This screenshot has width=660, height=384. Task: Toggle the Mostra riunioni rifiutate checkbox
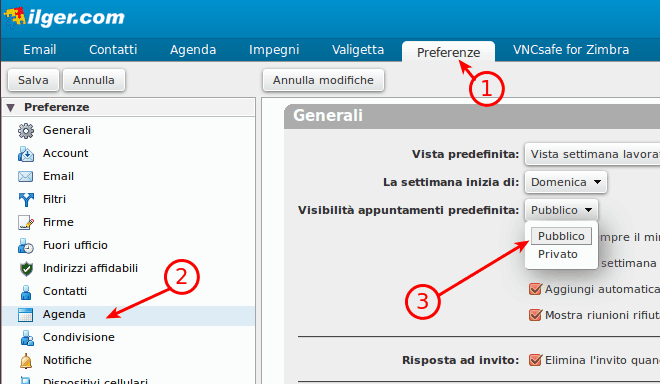tap(535, 315)
